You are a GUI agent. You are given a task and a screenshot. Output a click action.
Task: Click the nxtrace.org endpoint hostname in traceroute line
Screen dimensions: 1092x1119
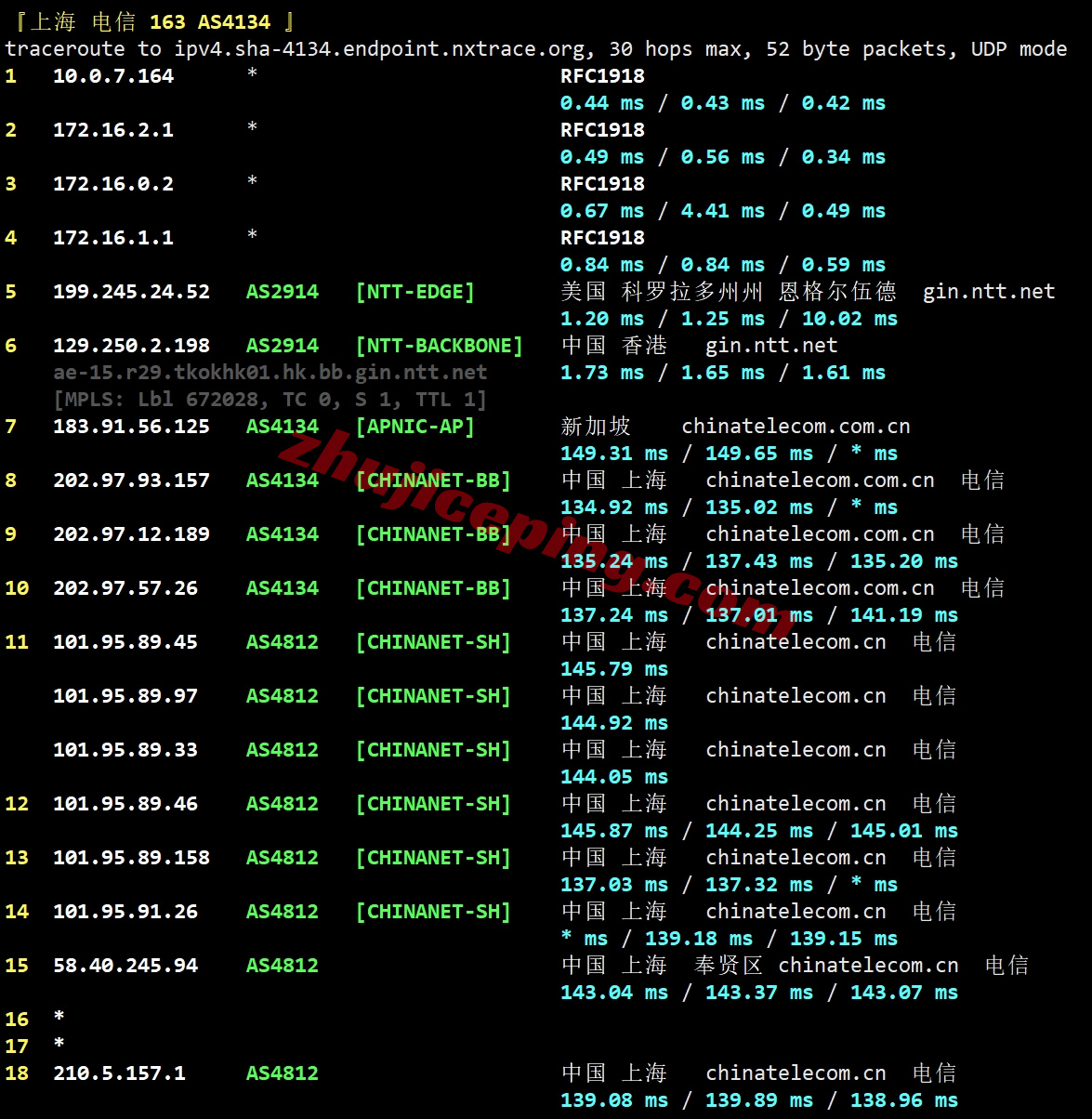click(380, 49)
